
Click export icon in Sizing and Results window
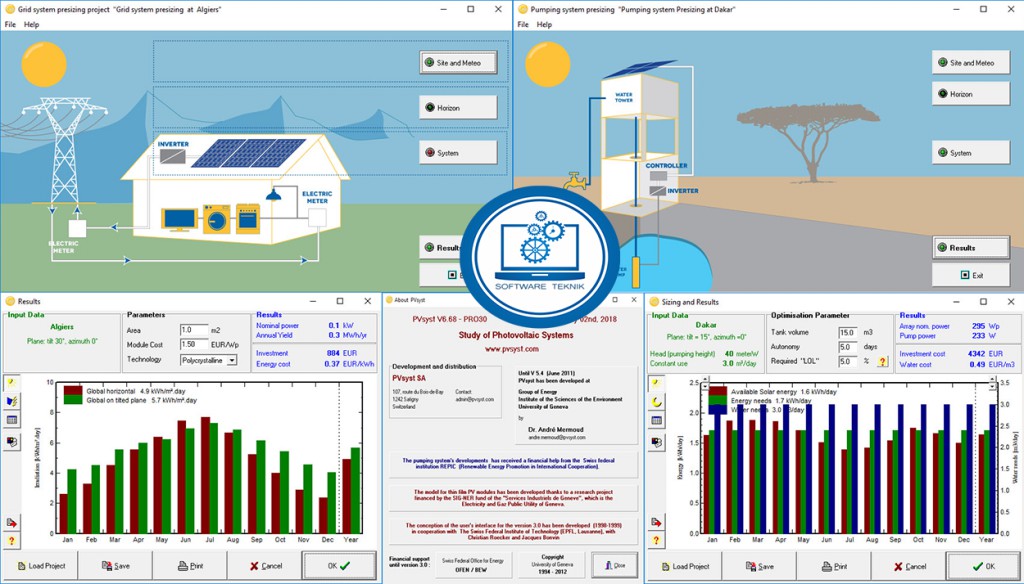point(656,522)
